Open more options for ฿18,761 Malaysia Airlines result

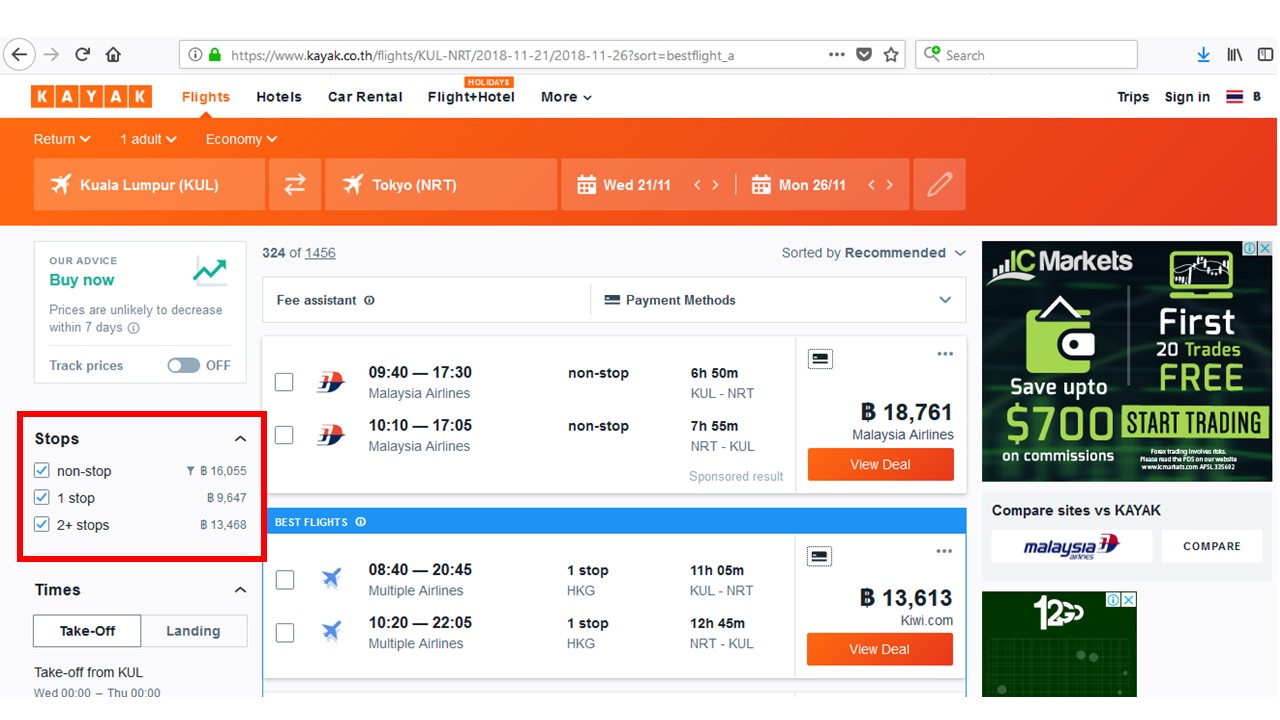tap(945, 354)
